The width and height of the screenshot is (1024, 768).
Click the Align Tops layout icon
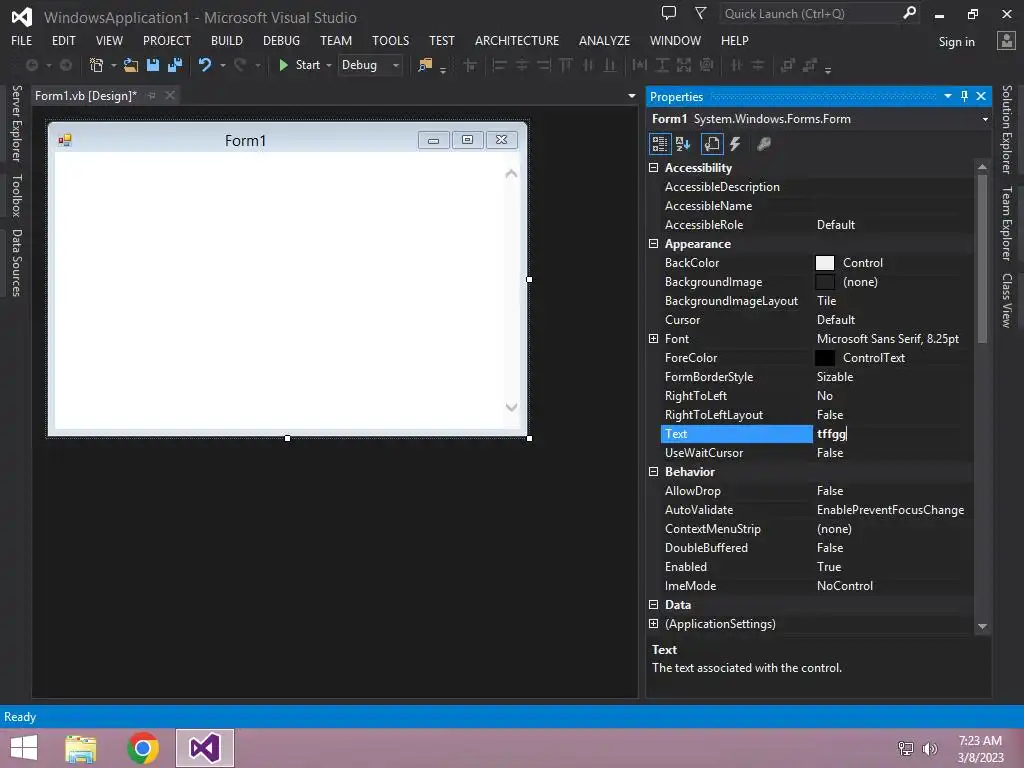(x=566, y=65)
